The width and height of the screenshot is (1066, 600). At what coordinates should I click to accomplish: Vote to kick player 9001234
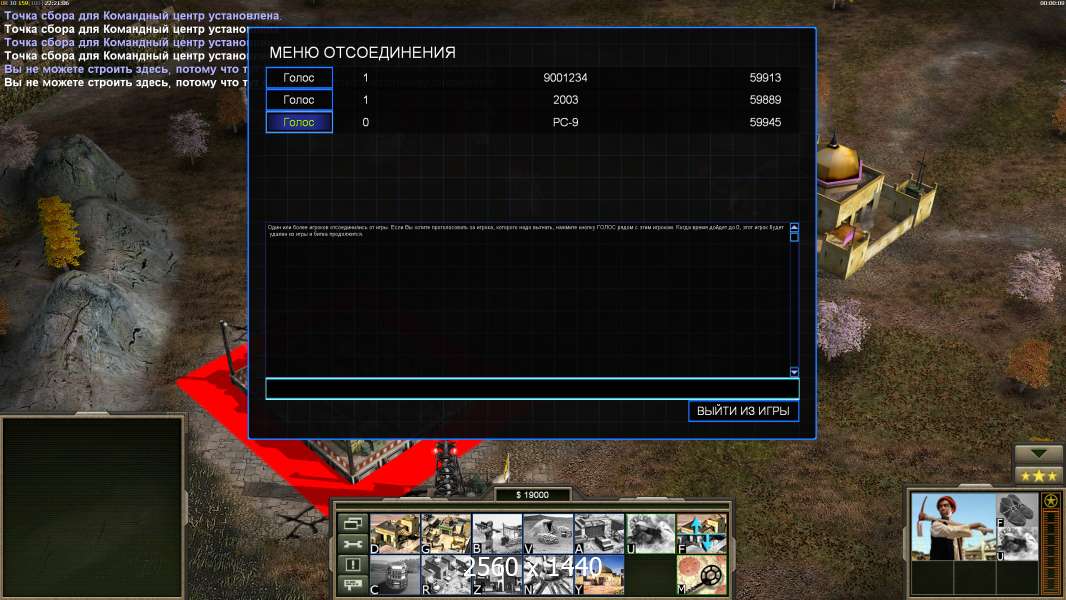click(299, 77)
